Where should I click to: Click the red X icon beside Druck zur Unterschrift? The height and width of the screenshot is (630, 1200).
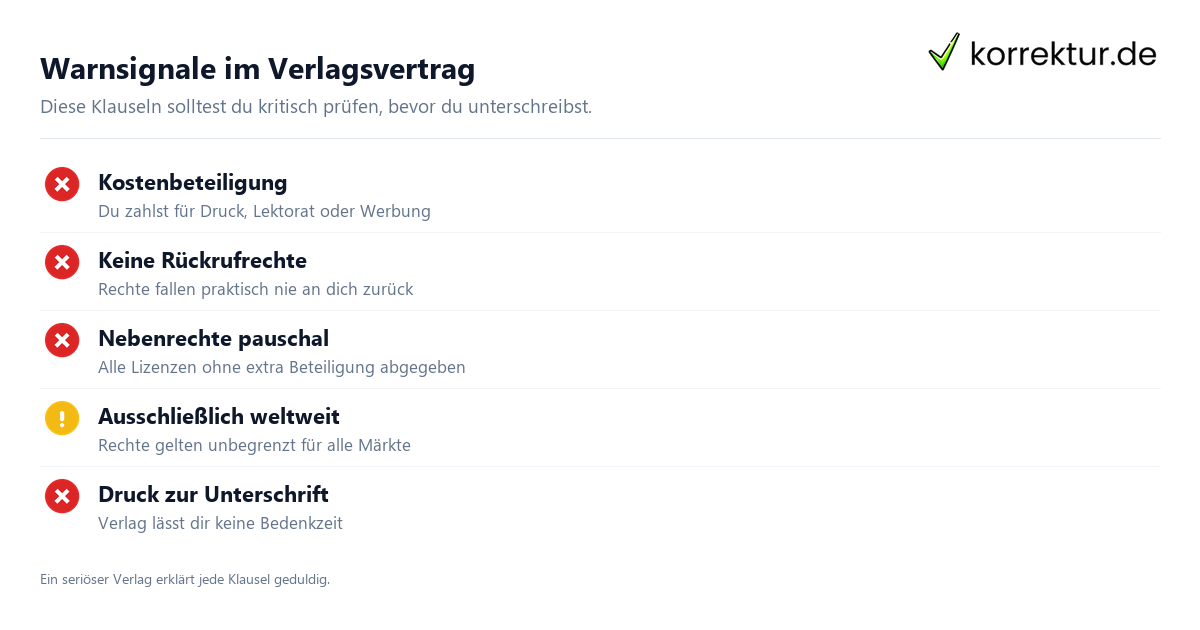62,496
